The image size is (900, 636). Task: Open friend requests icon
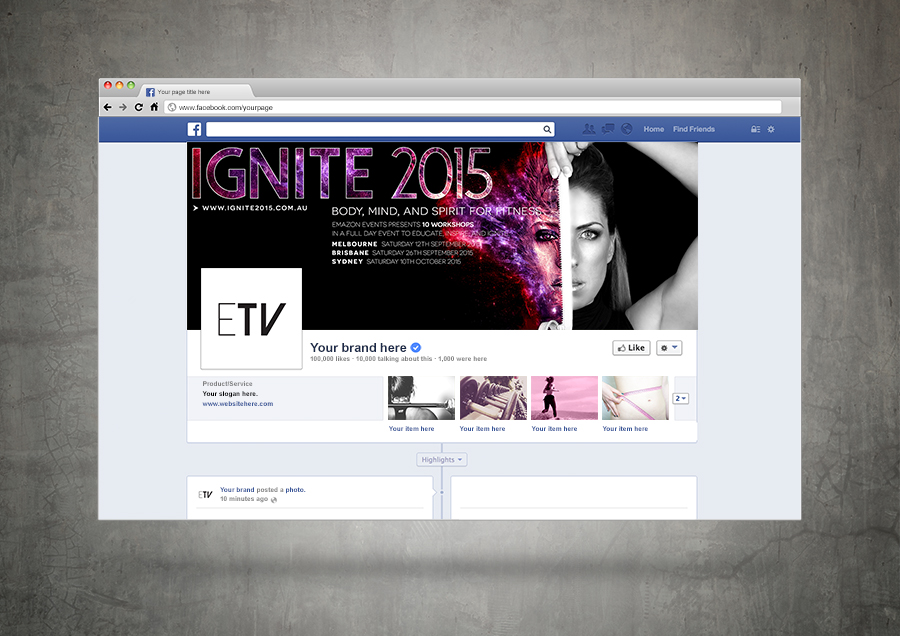589,129
